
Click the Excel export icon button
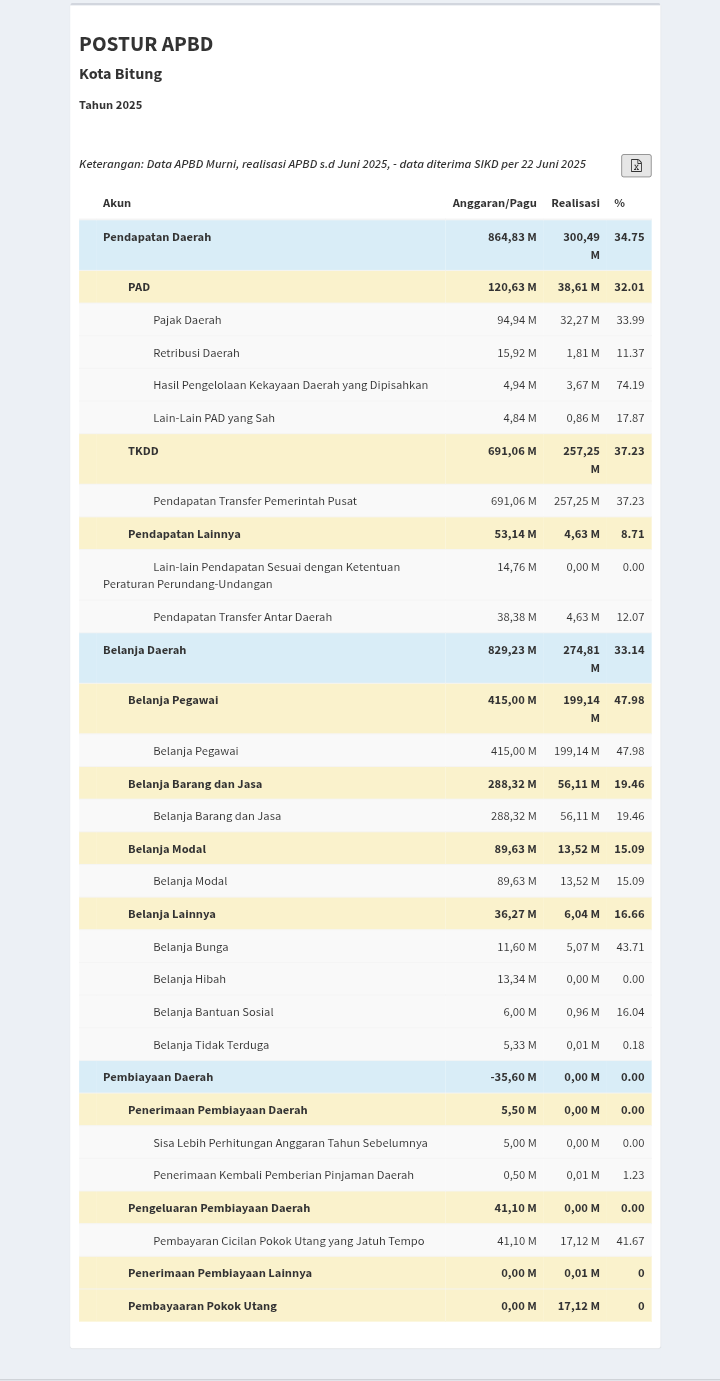[x=636, y=166]
